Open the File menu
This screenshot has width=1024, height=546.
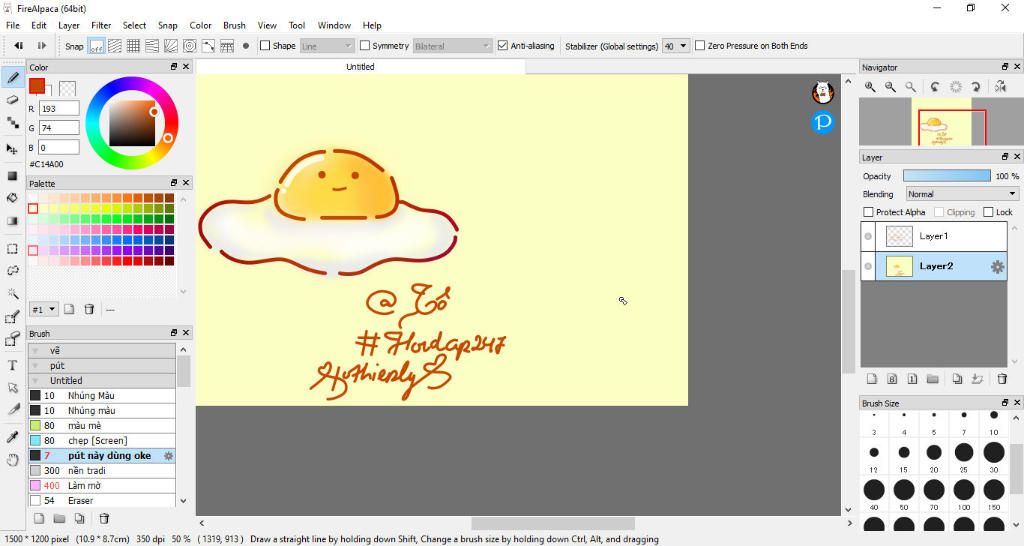tap(13, 25)
